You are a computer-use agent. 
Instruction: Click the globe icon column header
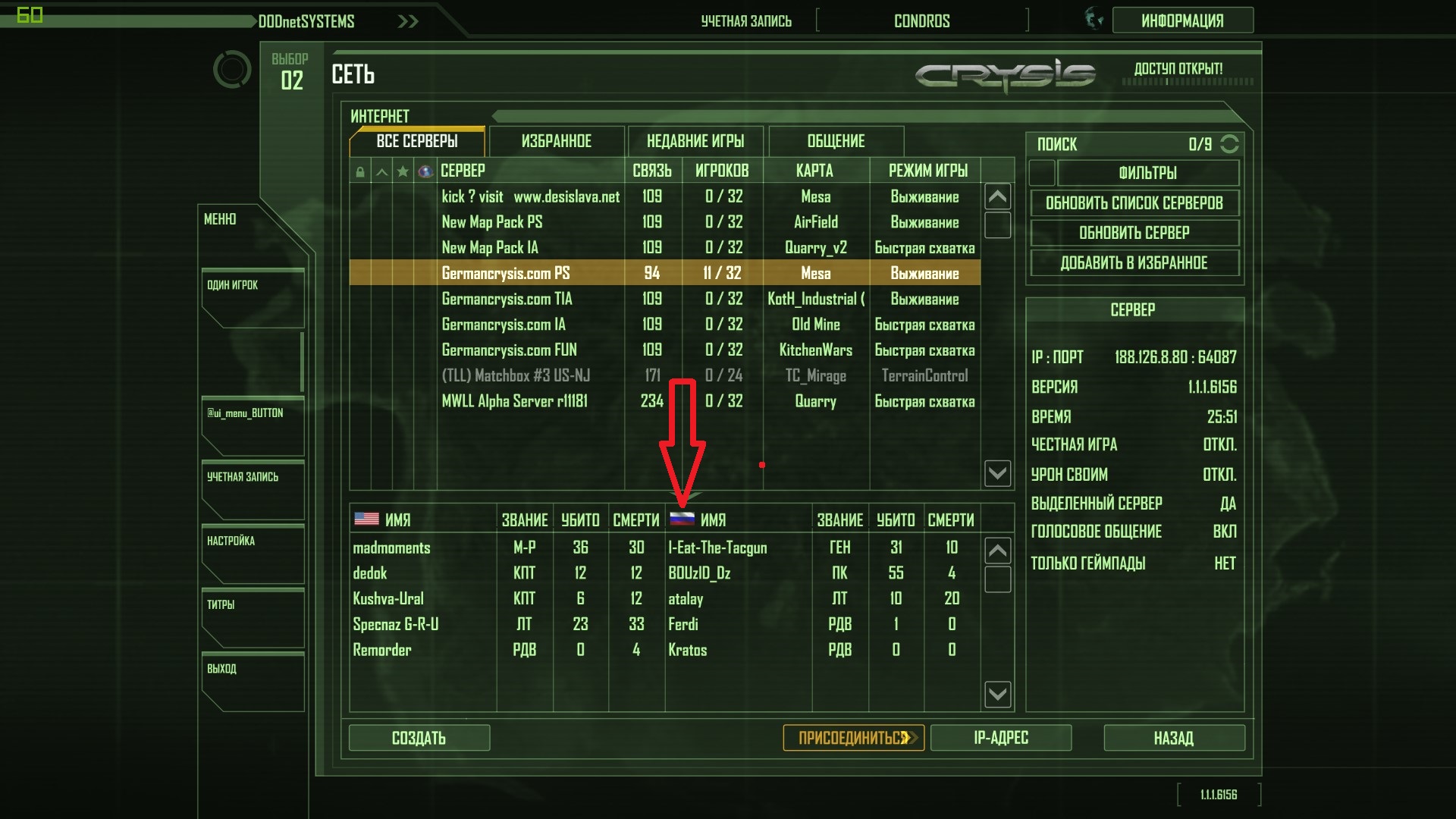click(x=425, y=171)
